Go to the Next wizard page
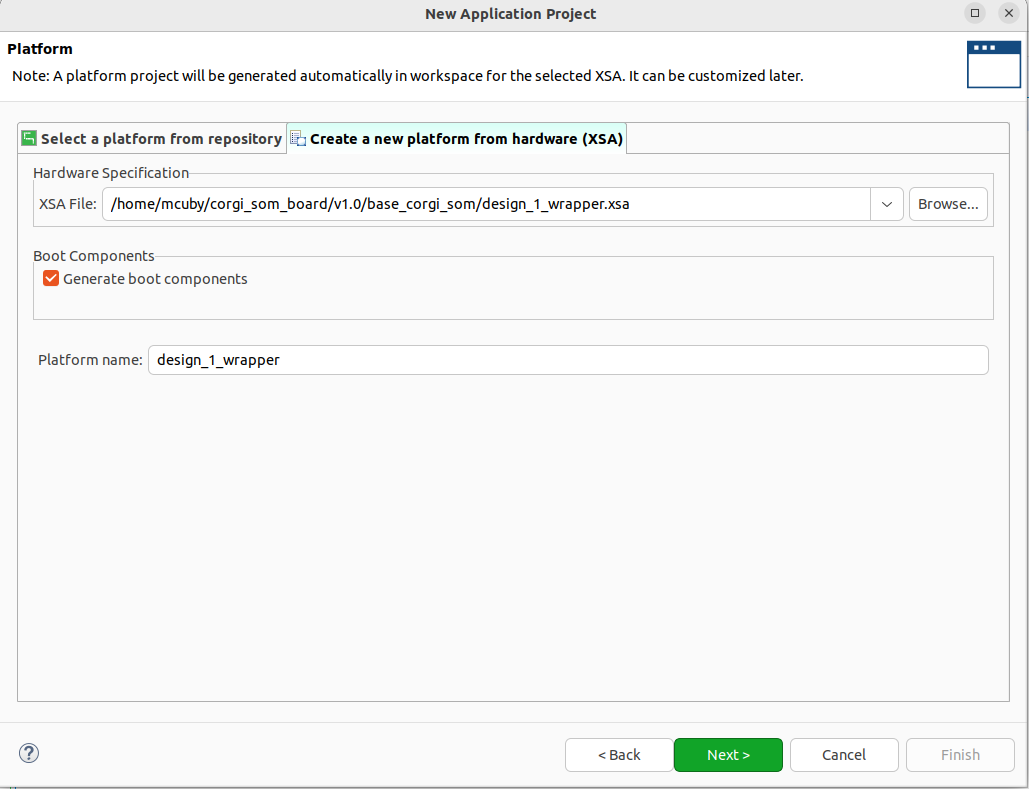 point(728,755)
